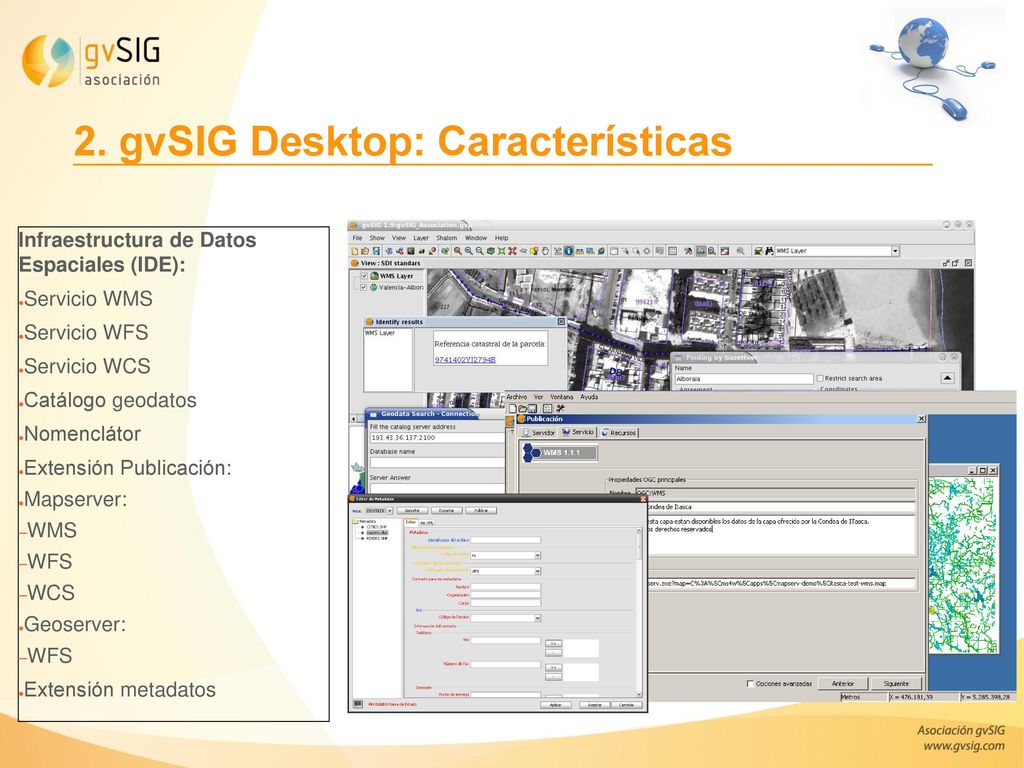The height and width of the screenshot is (768, 1024).
Task: Click the WMS Layer entry in Identify results
Action: (380, 333)
